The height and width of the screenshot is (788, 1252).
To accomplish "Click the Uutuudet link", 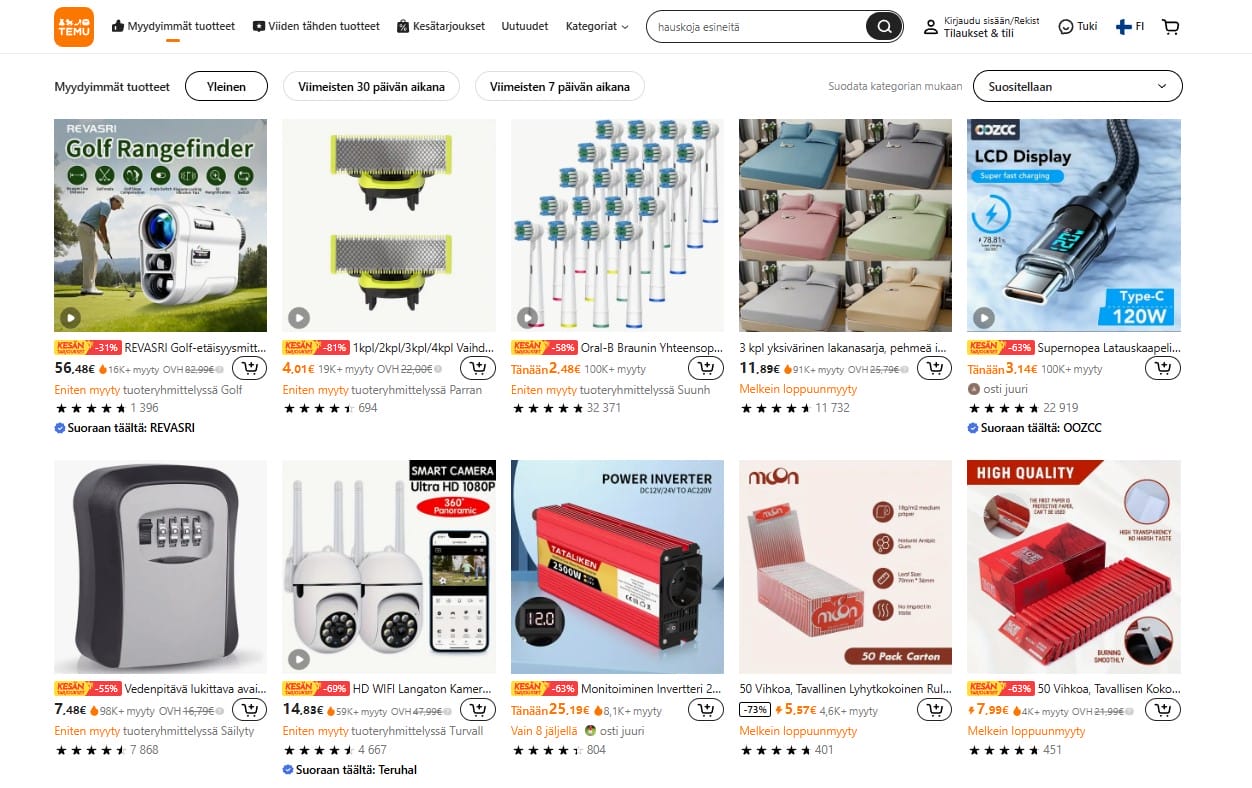I will click(x=525, y=27).
